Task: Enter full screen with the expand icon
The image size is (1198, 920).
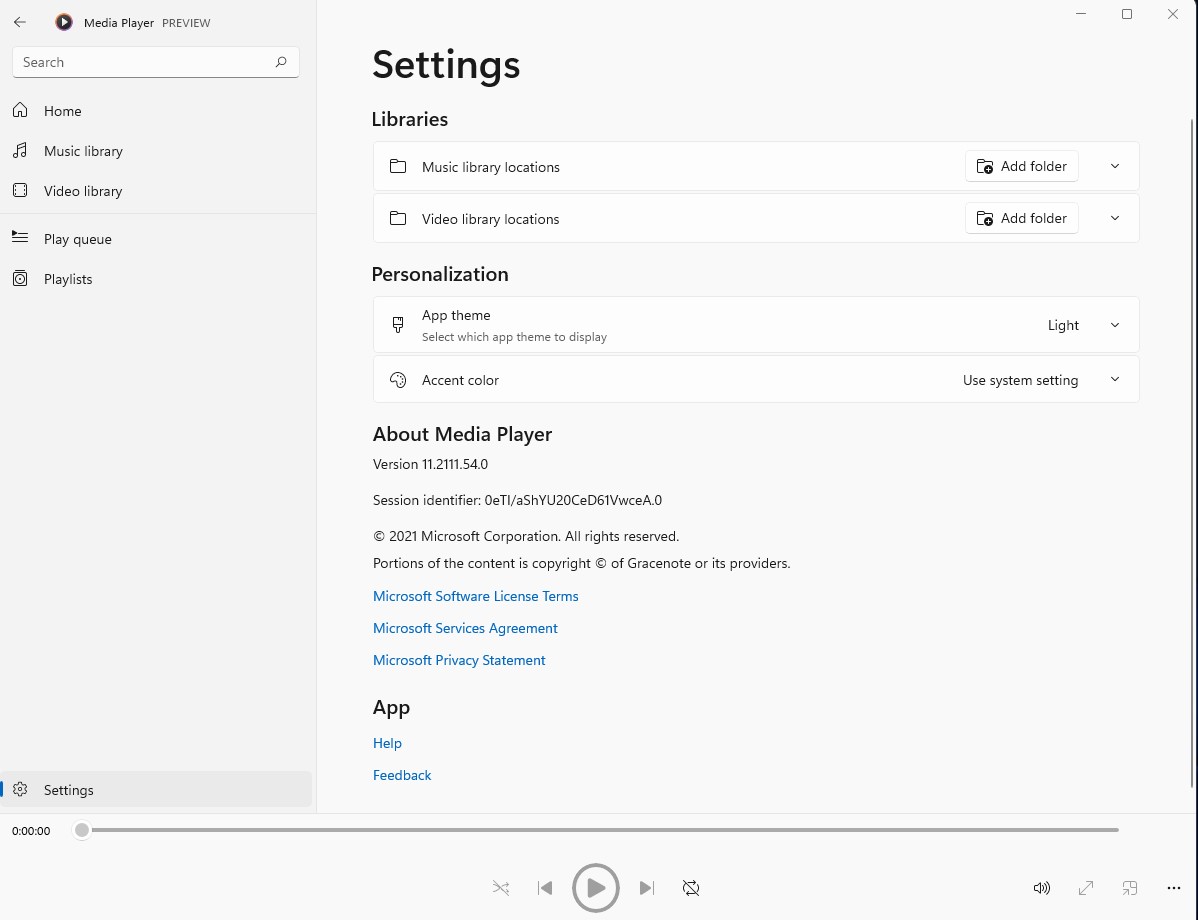Action: (1086, 888)
